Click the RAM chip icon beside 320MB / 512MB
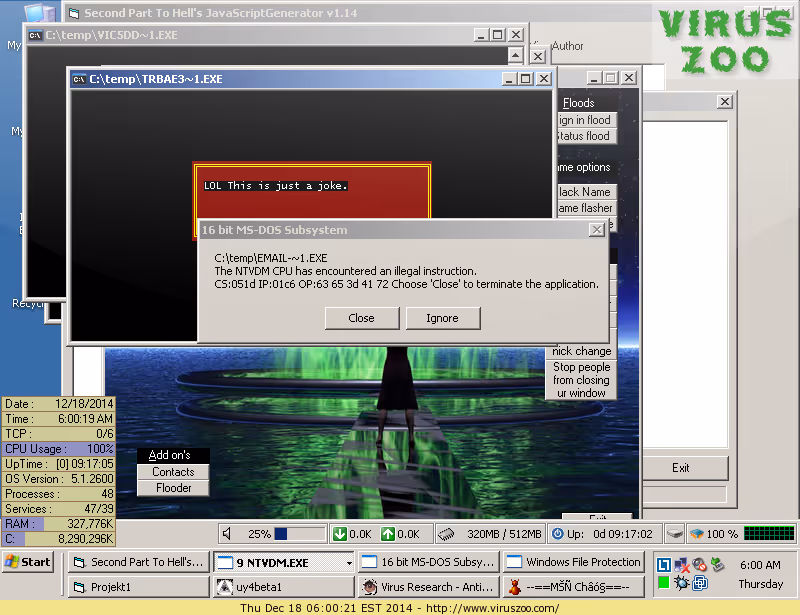 pos(446,534)
